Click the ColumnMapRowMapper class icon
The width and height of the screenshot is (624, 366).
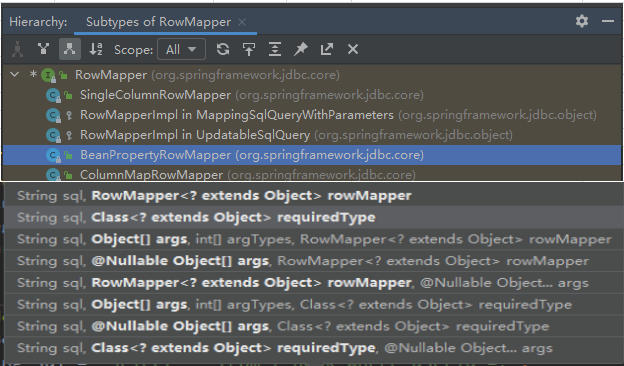tap(53, 174)
